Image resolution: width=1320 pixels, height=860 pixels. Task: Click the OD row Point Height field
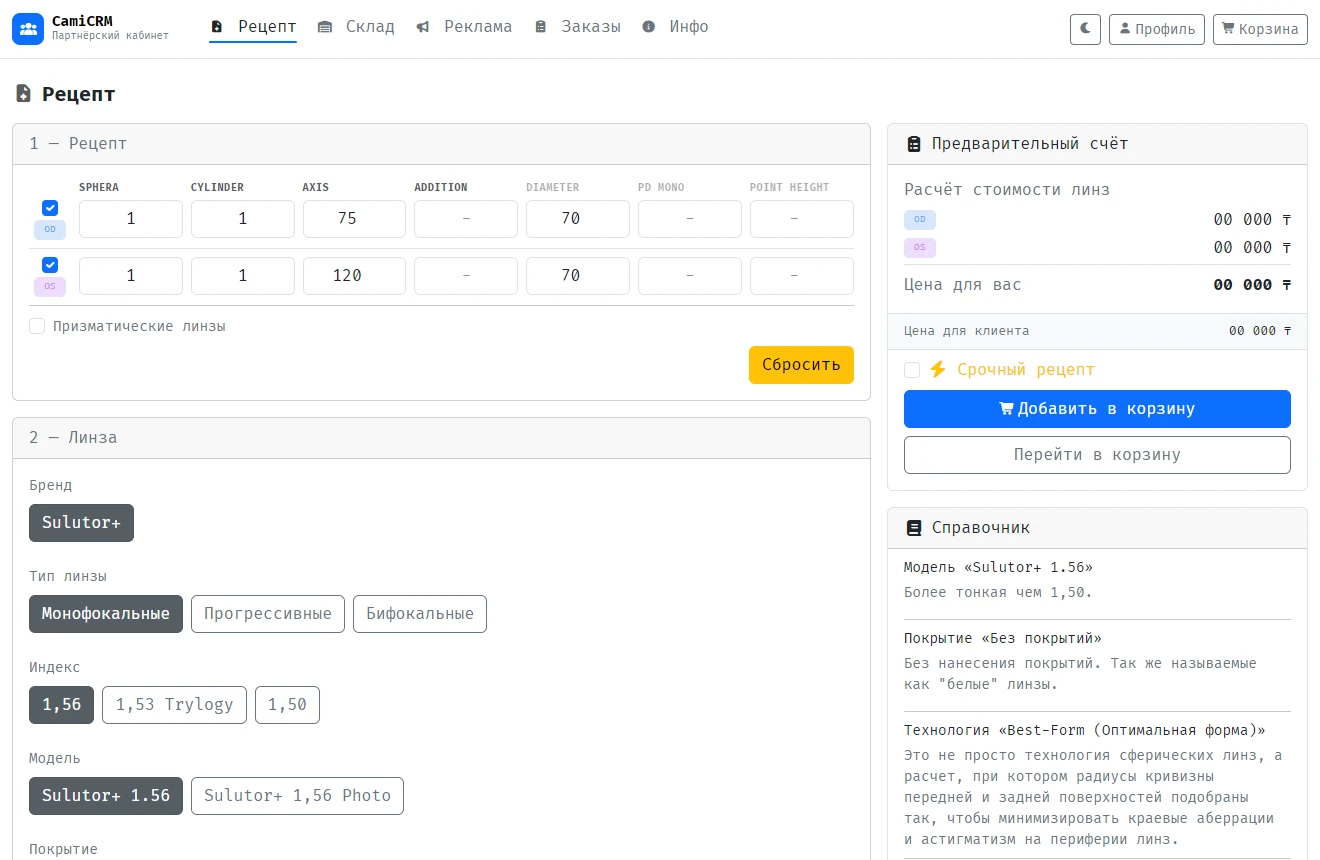[x=802, y=219]
